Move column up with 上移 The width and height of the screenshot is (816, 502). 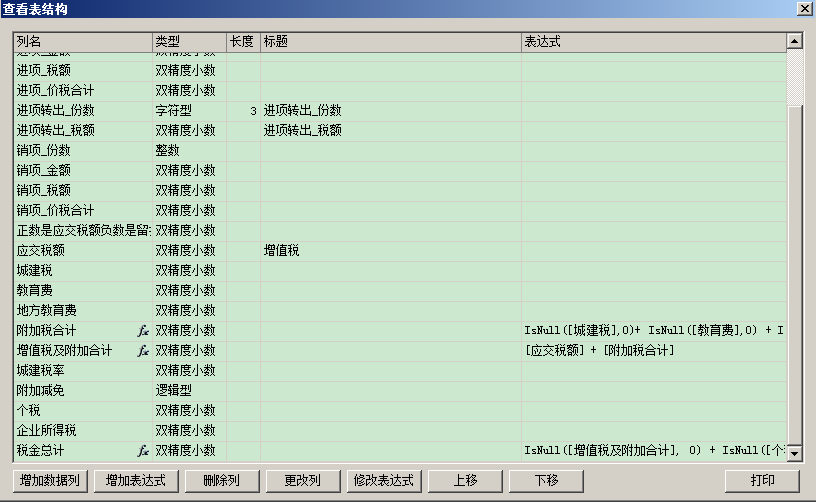[x=465, y=481]
